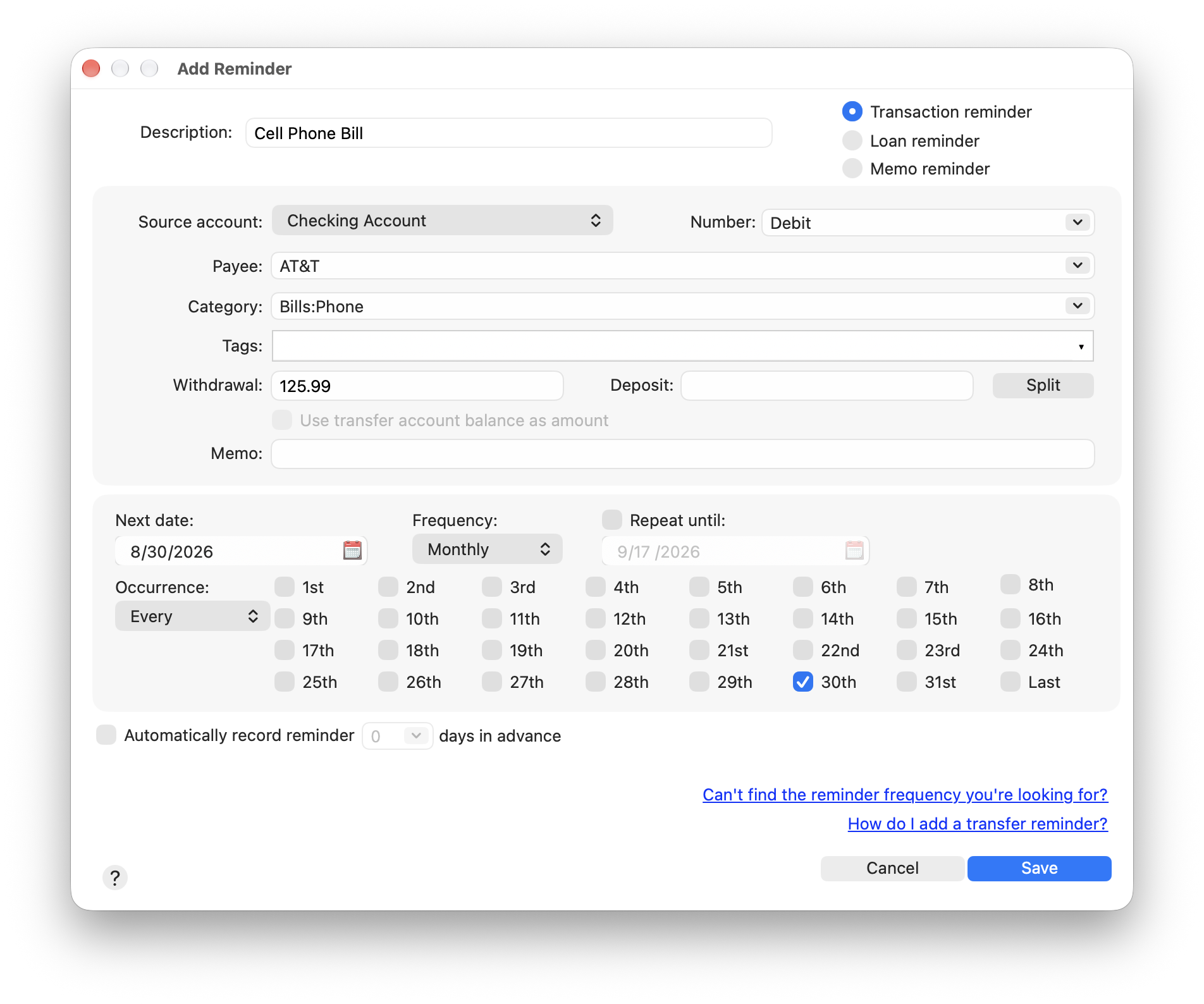Image resolution: width=1204 pixels, height=1004 pixels.
Task: Choose the Memo reminder option
Action: 852,168
